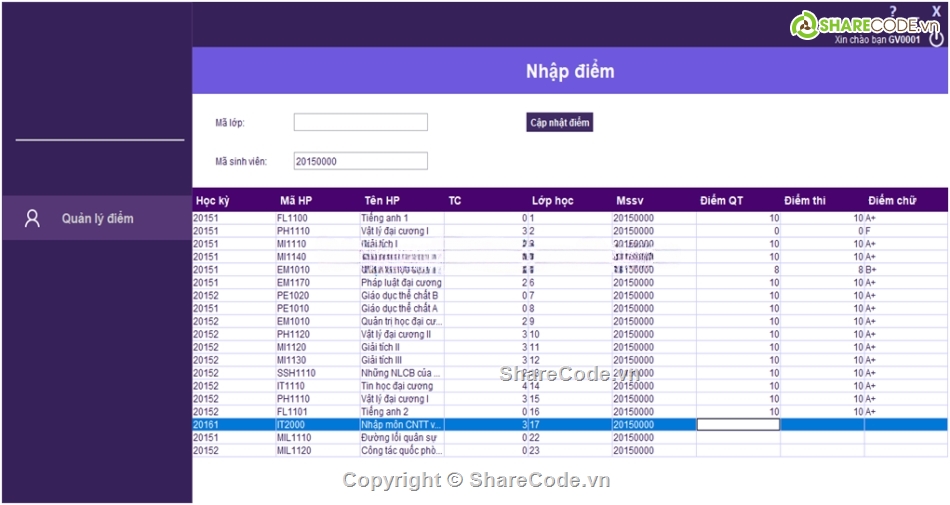This screenshot has height=505, width=950.
Task: Click the Điểm QT cell in MIL1110 row
Action: tap(738, 437)
